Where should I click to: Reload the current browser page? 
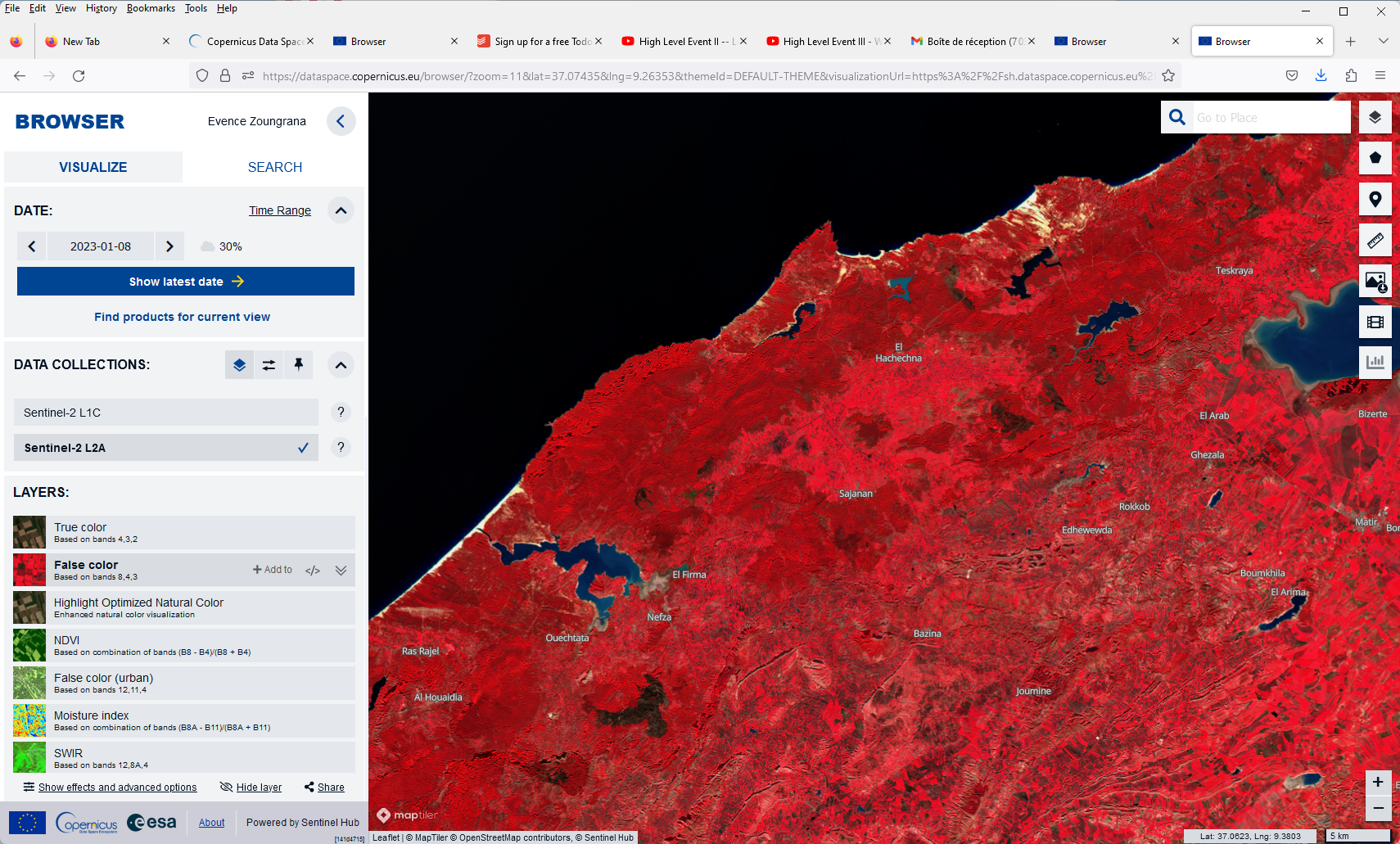pyautogui.click(x=79, y=76)
